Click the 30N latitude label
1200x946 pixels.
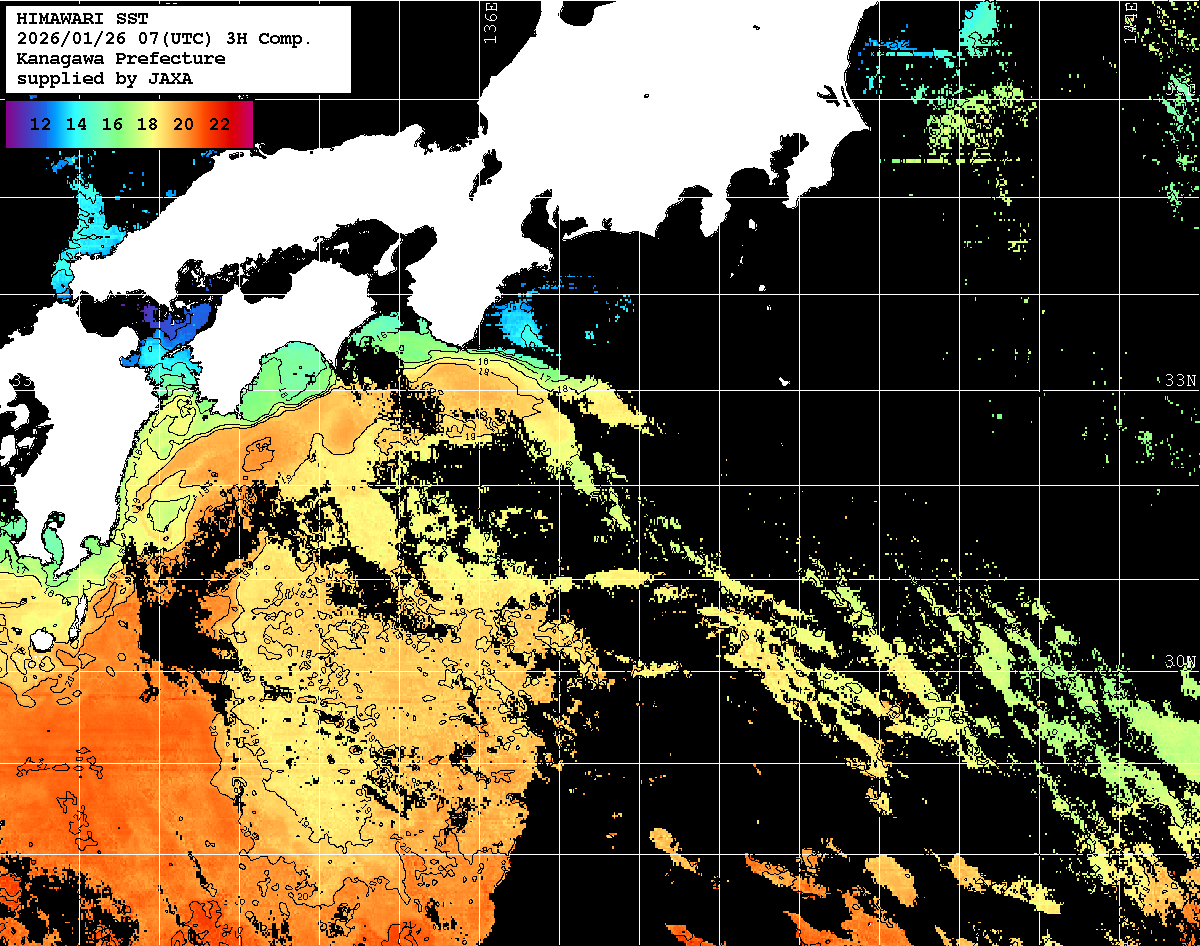click(x=1179, y=661)
